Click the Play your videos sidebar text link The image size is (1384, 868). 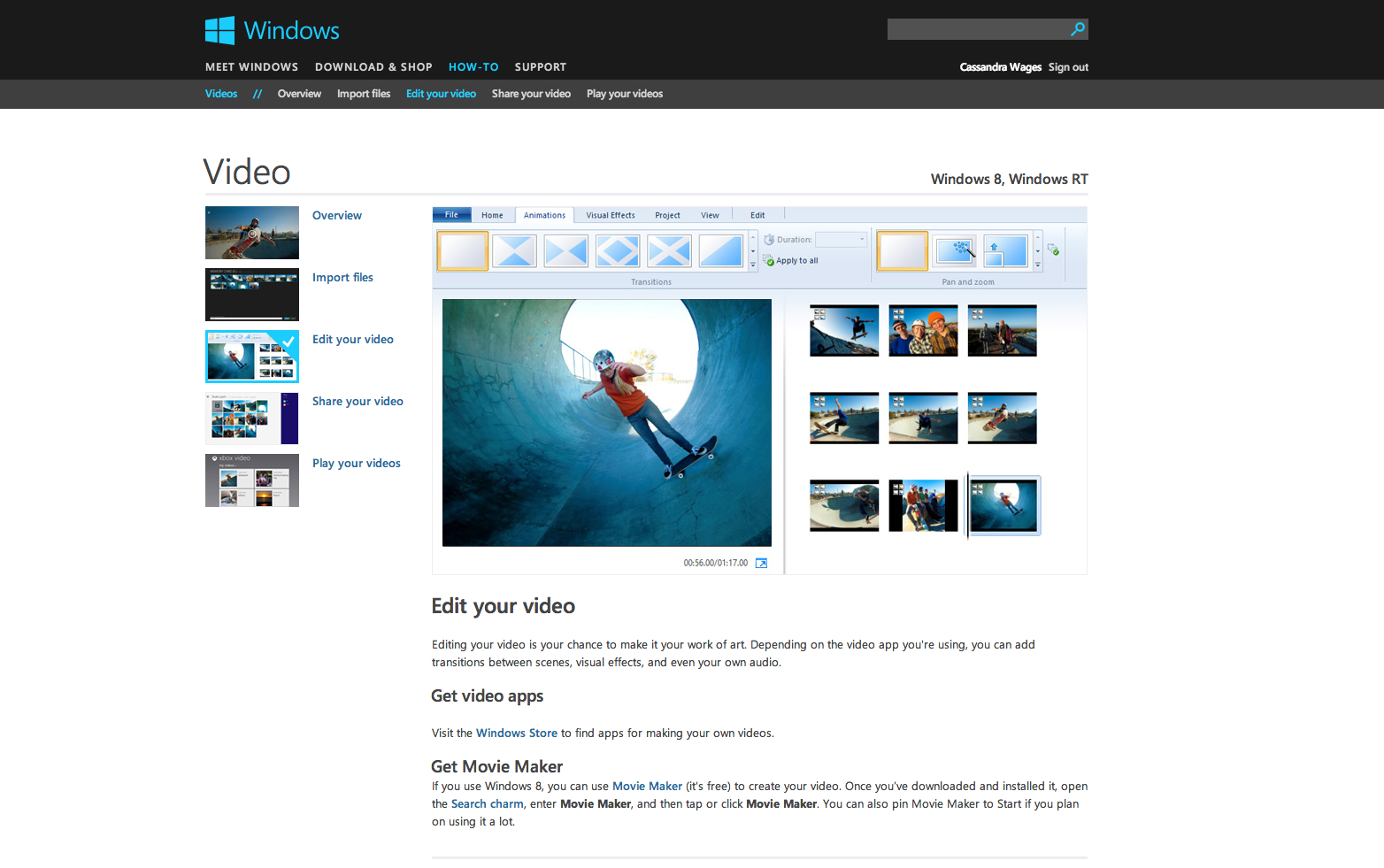tap(357, 463)
